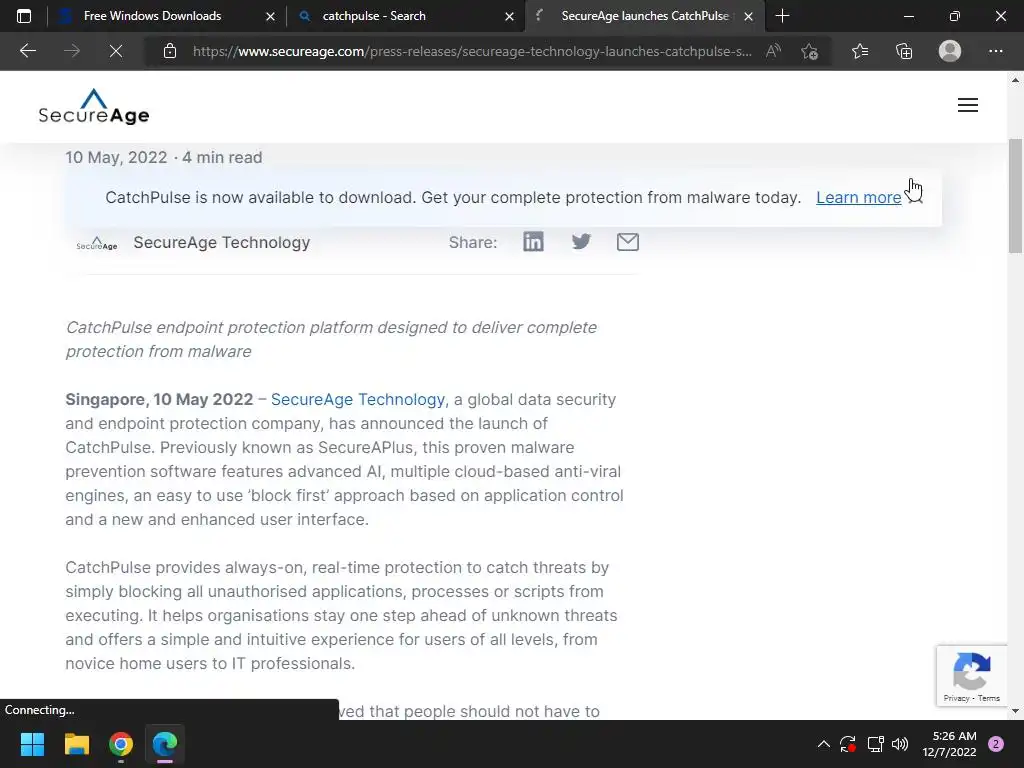Share article on Twitter
This screenshot has height=768, width=1024.
tap(581, 242)
